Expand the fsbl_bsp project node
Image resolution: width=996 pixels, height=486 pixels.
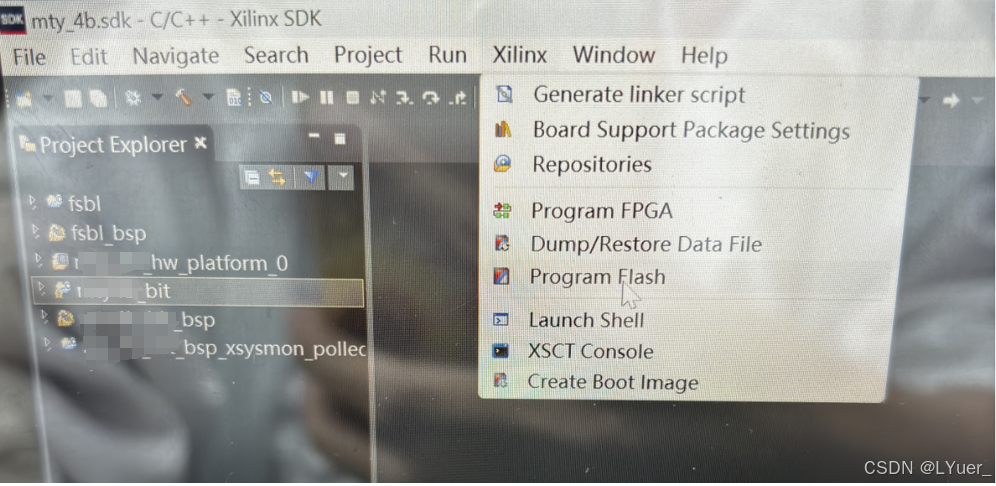[36, 232]
